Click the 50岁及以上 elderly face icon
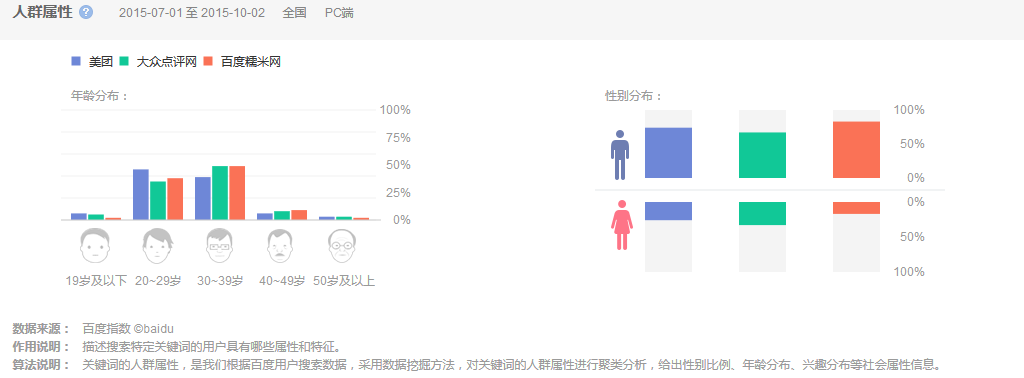This screenshot has width=1024, height=378. pos(344,246)
